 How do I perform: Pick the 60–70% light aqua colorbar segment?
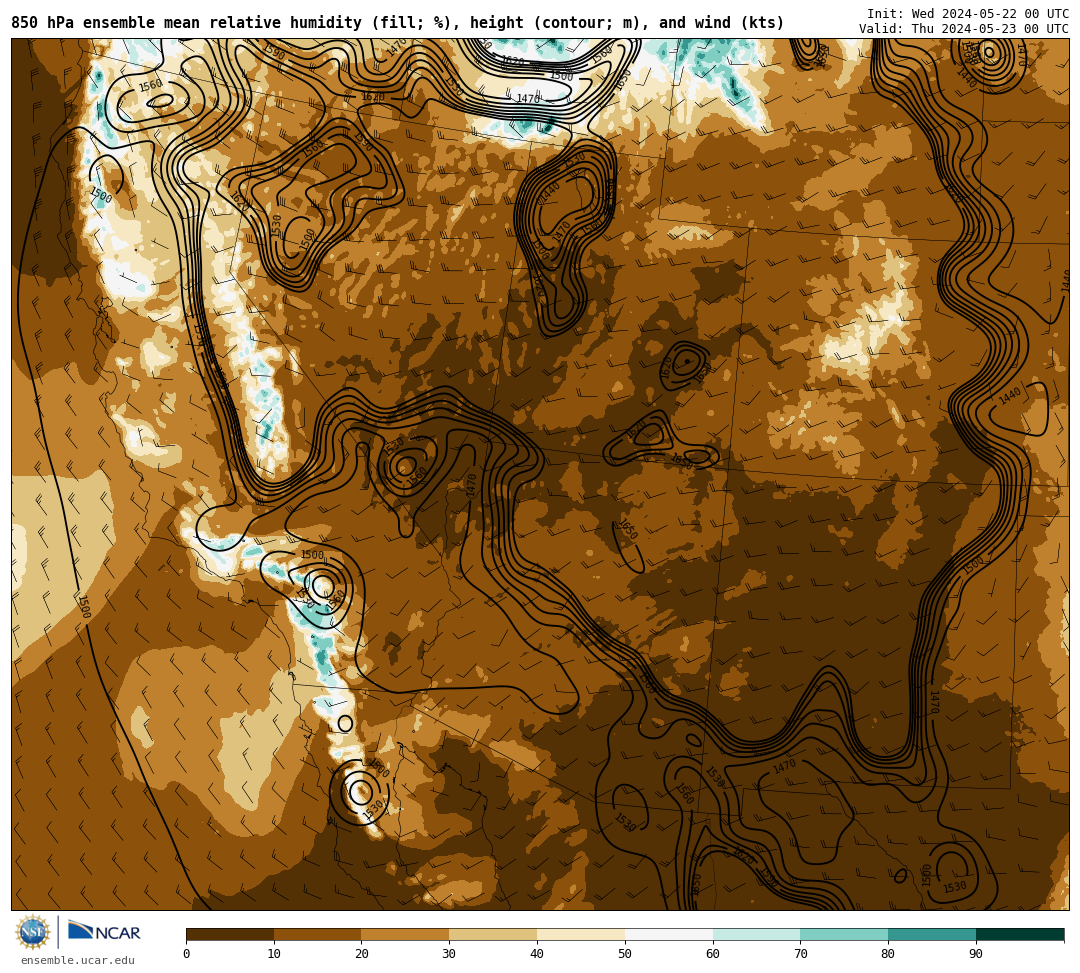(x=757, y=934)
